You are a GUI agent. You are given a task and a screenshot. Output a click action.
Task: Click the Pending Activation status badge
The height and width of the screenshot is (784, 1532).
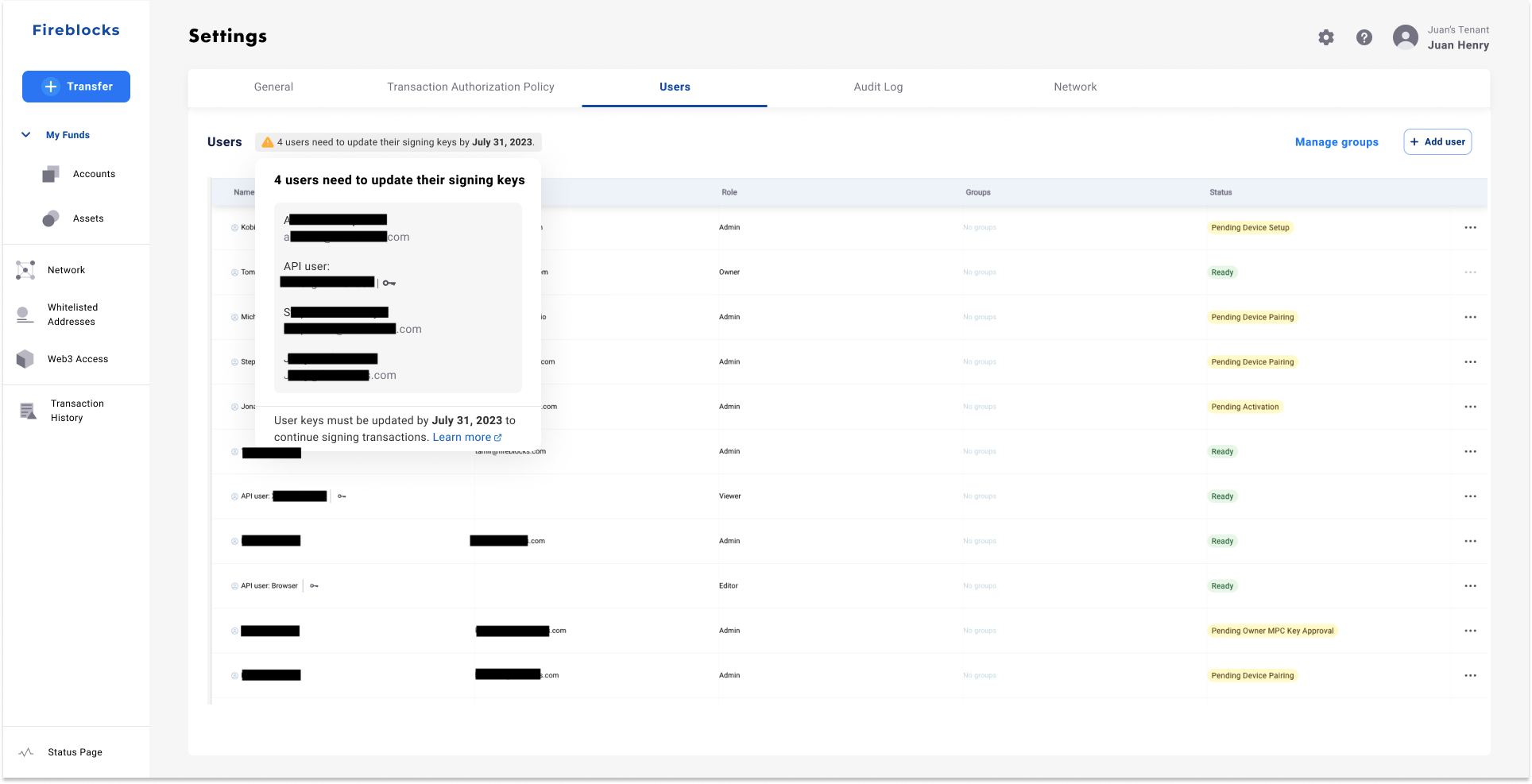(1245, 407)
